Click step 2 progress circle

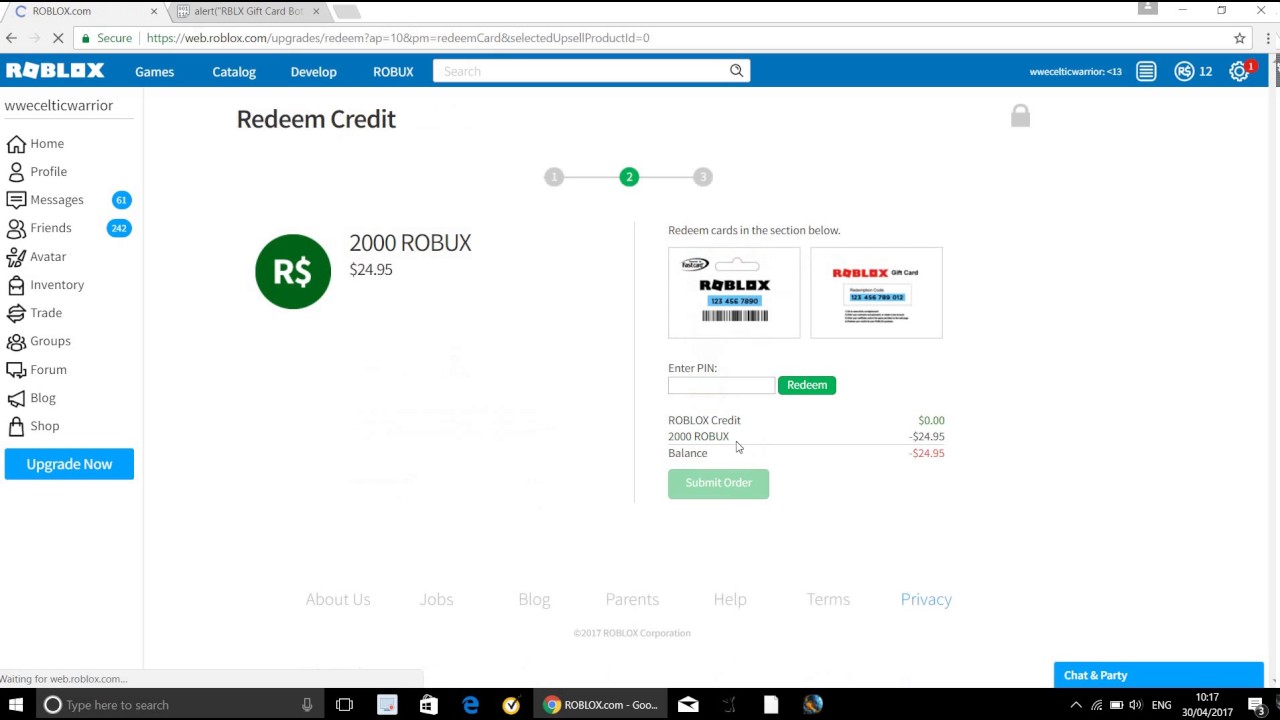[629, 177]
